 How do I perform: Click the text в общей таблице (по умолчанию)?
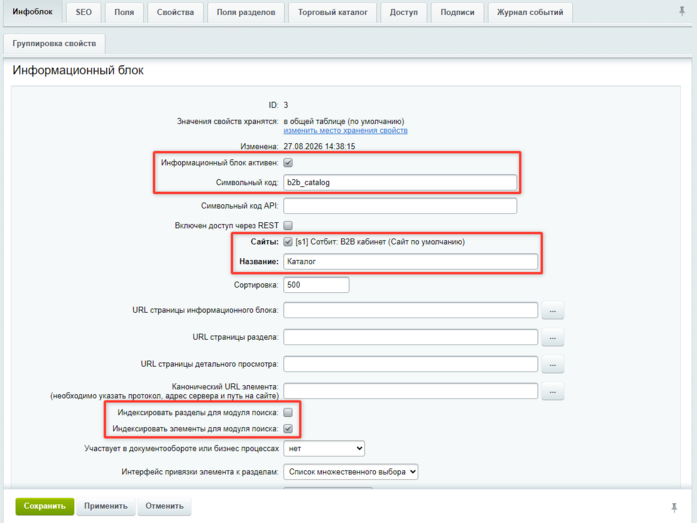(344, 121)
